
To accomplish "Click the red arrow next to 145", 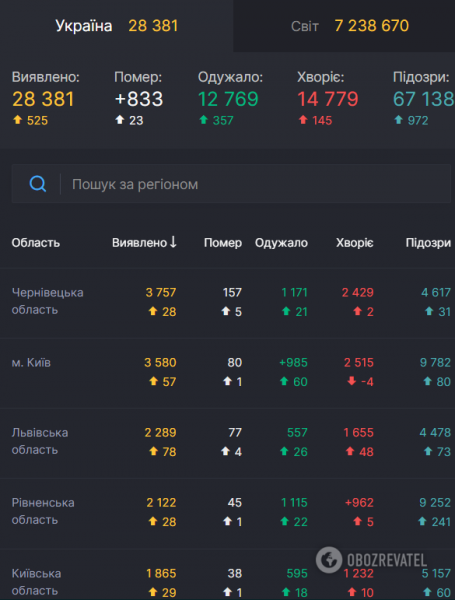I will click(303, 120).
